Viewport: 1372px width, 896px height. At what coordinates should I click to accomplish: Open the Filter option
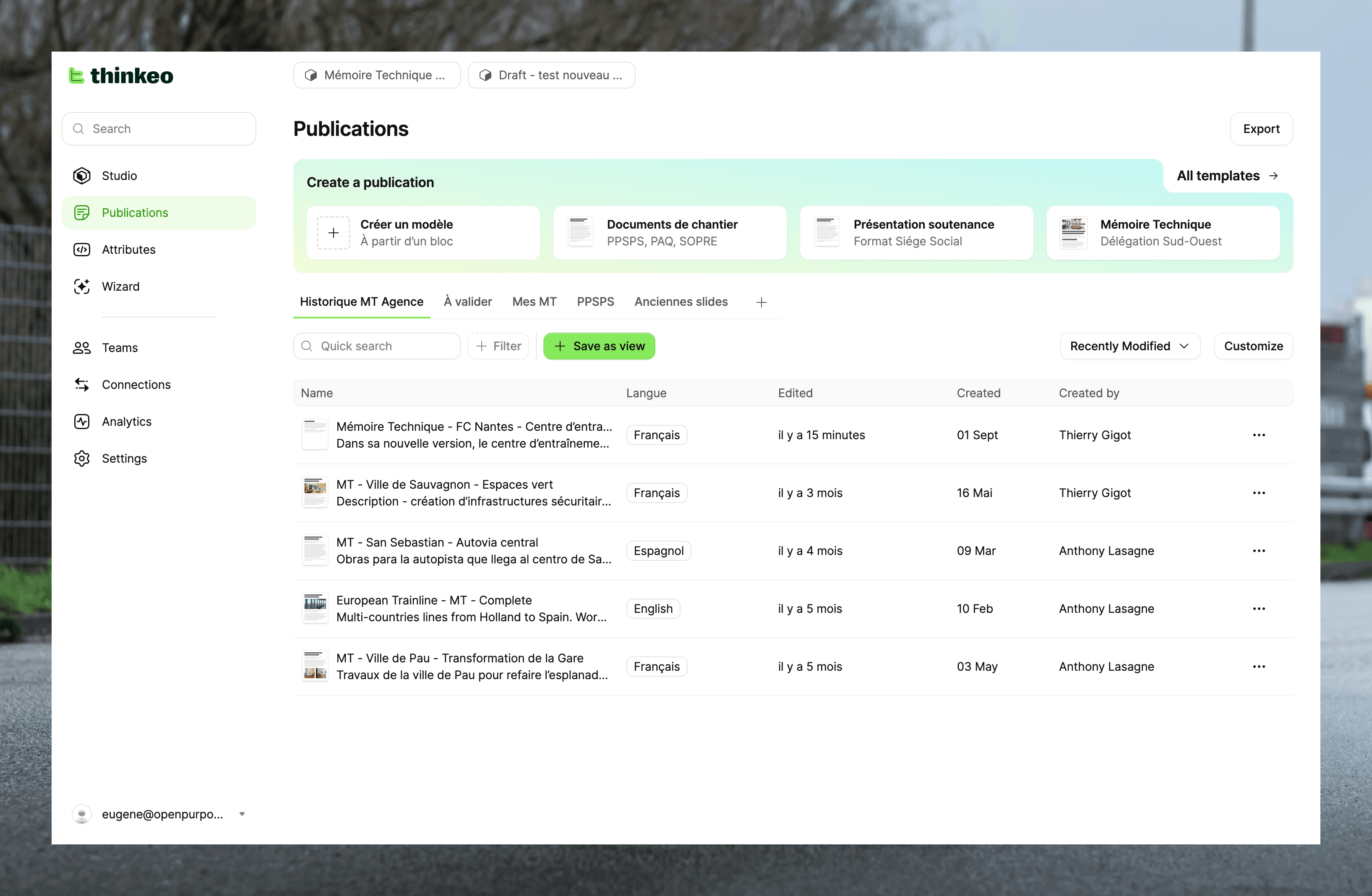498,346
